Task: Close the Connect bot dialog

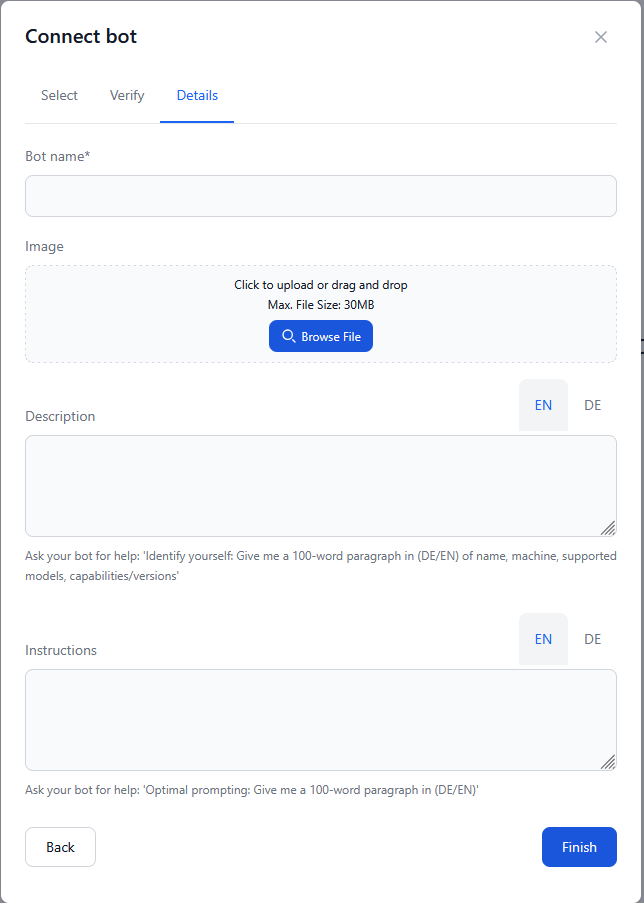Action: click(x=601, y=37)
